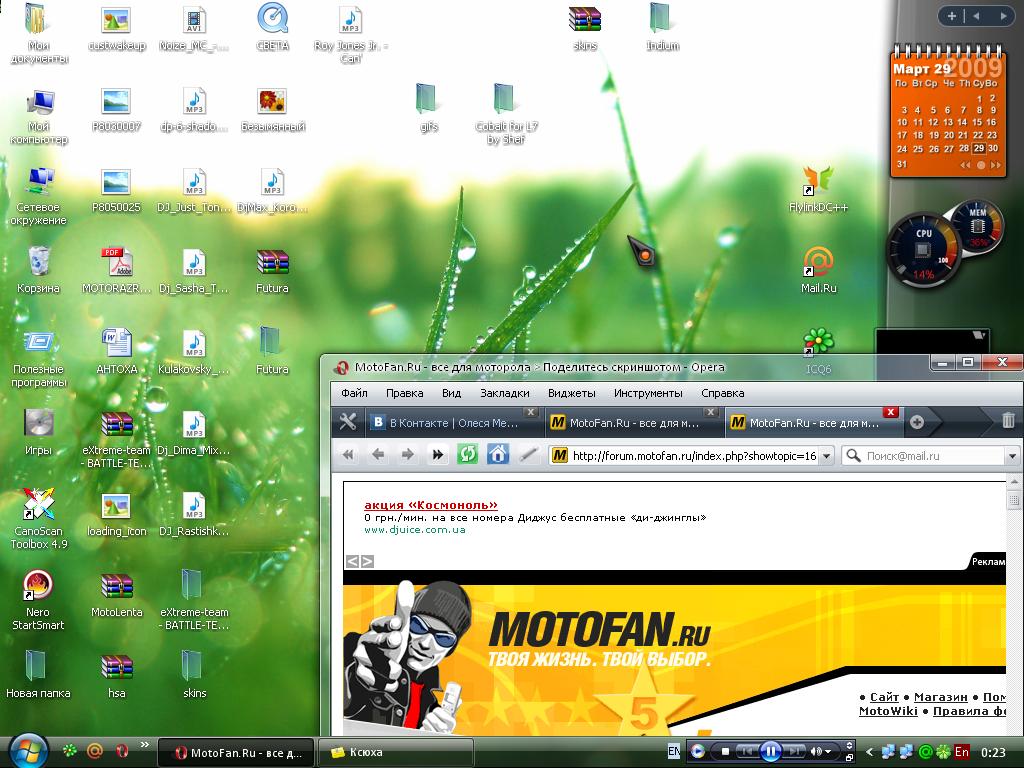Image resolution: width=1024 pixels, height=768 pixels.
Task: Open the search engine dropdown in Opera
Action: tap(1012, 456)
